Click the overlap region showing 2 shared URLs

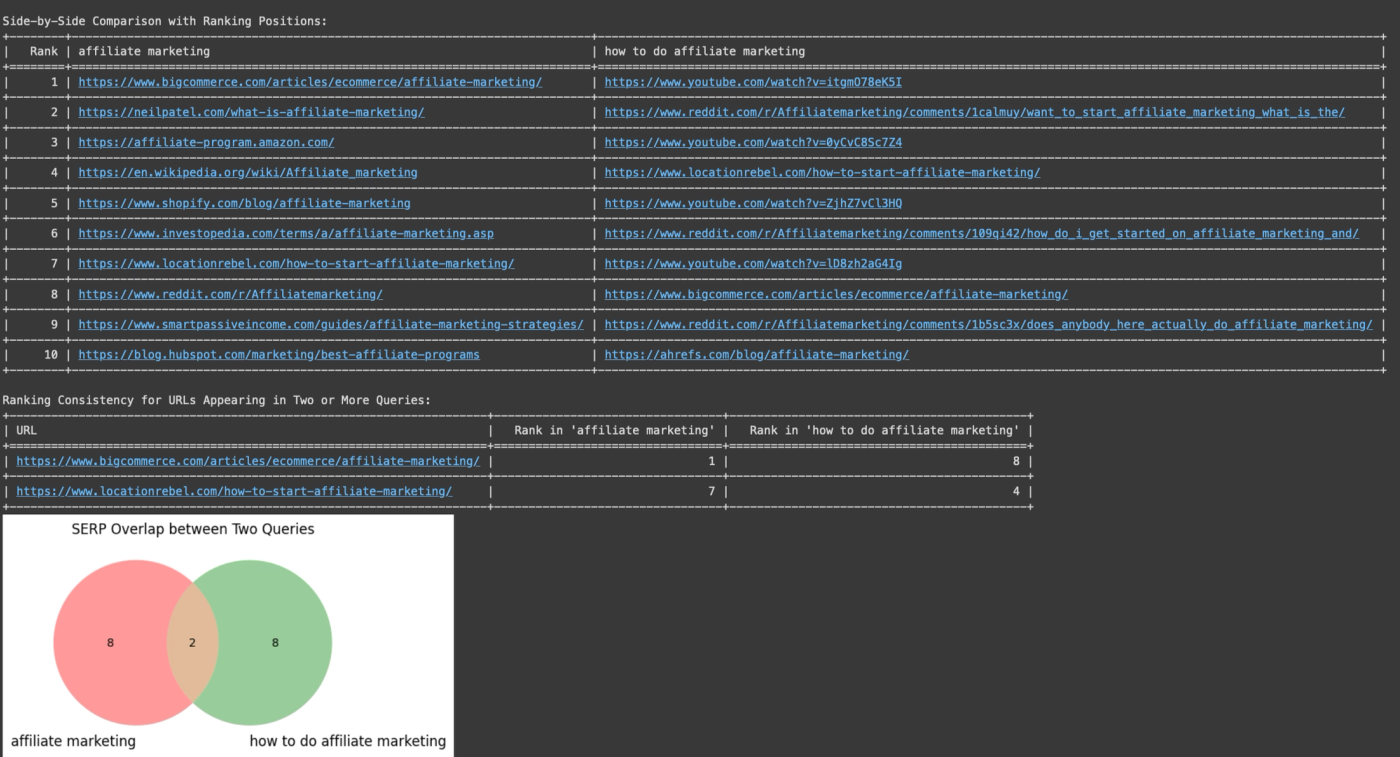(192, 642)
